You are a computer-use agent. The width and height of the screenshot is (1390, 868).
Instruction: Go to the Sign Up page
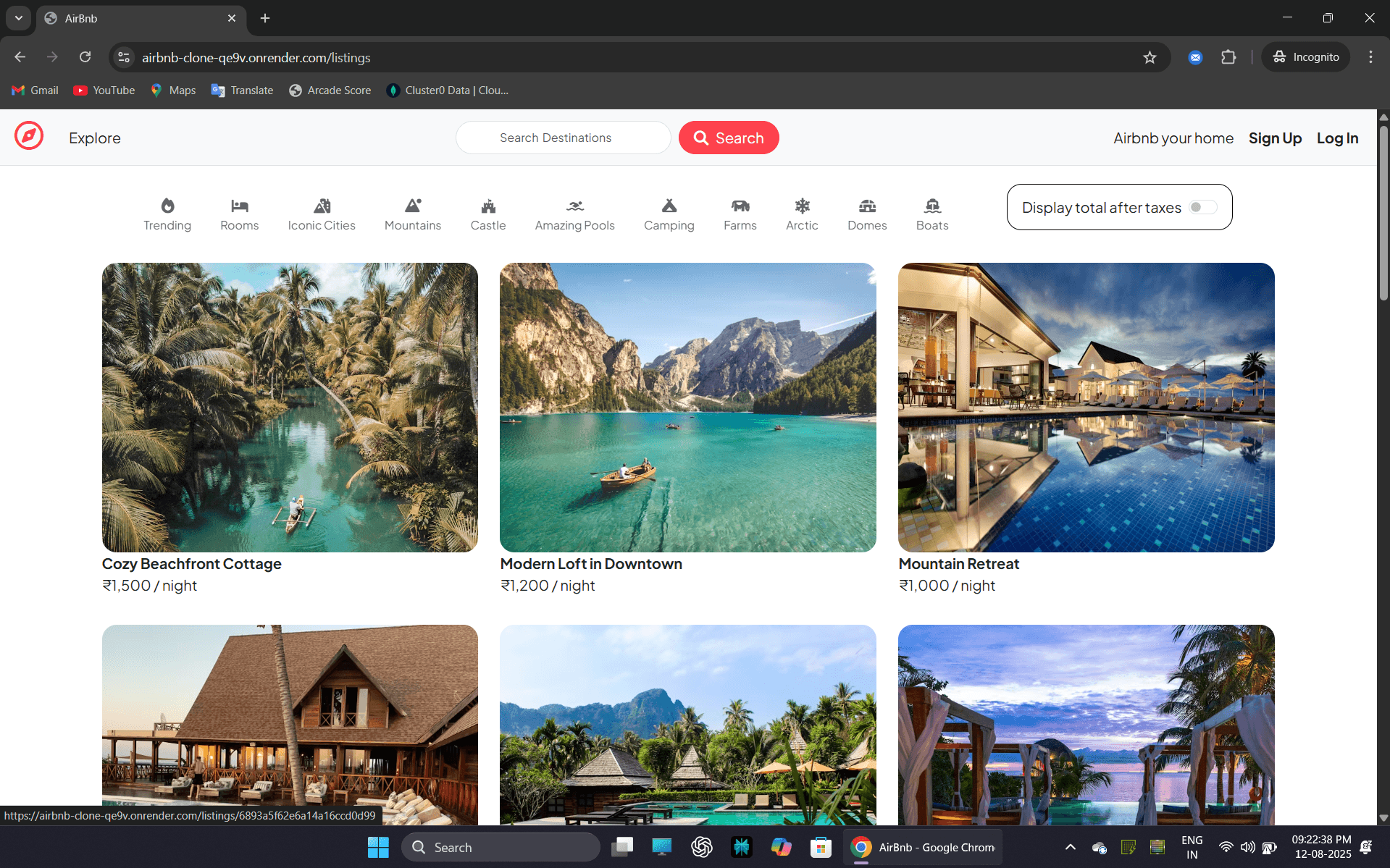pos(1274,138)
